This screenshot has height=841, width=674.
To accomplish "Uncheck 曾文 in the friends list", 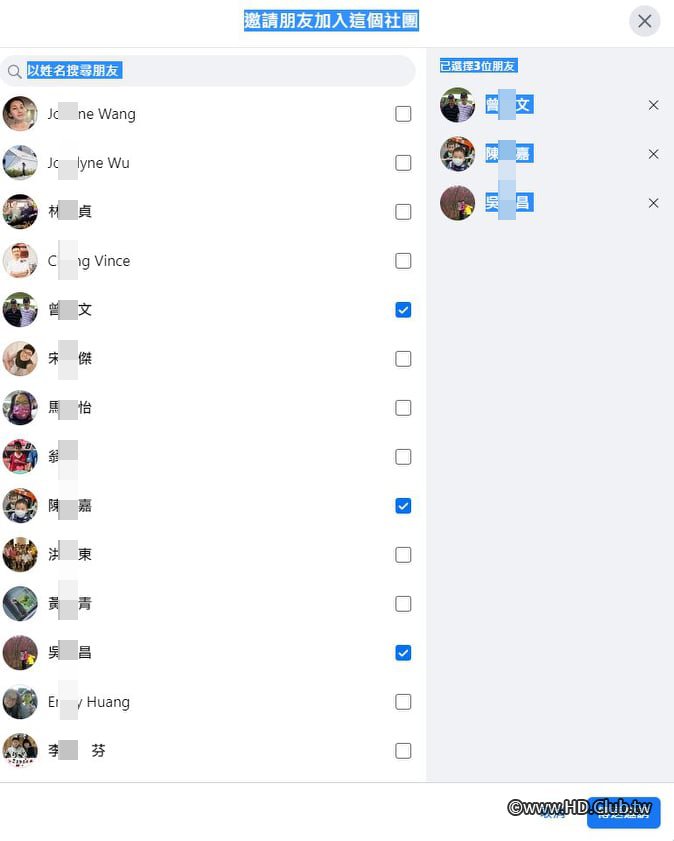I will click(x=403, y=309).
